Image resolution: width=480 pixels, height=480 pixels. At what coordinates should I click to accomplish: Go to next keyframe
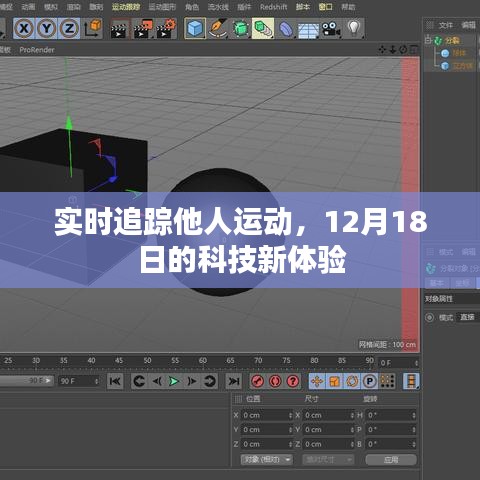(209, 381)
